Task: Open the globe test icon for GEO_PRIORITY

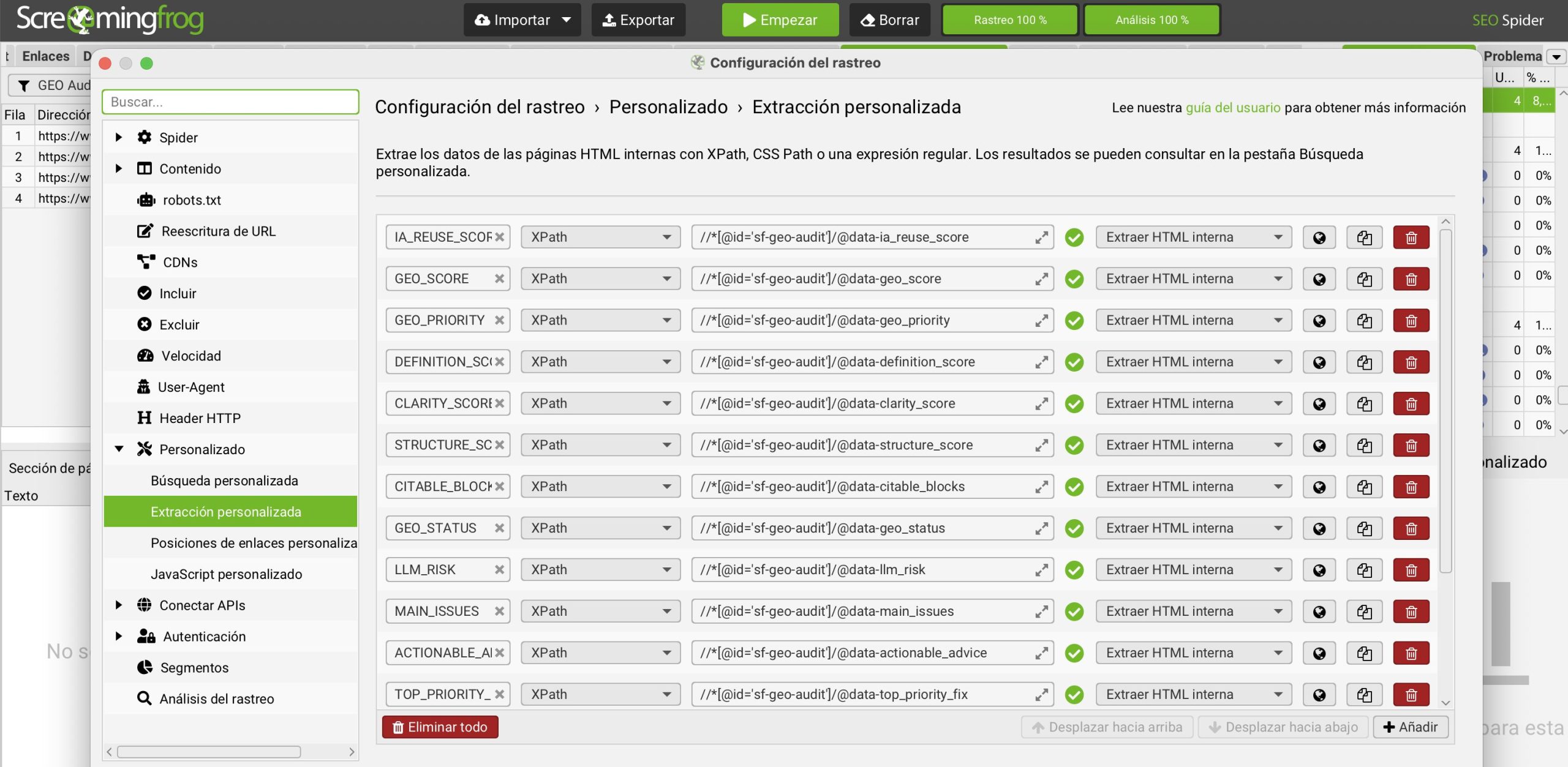Action: click(1319, 321)
